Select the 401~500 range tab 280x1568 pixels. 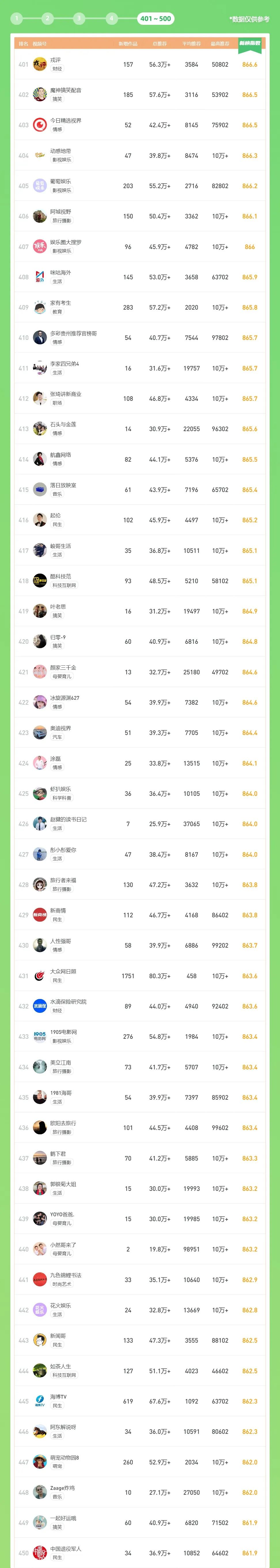(x=156, y=18)
